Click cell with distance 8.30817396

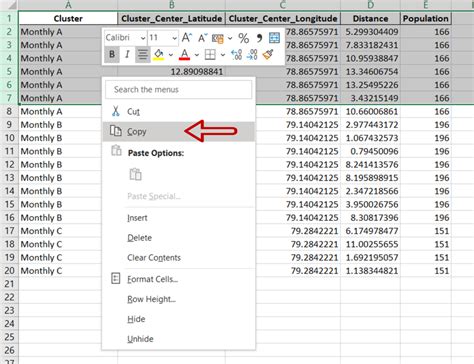[x=370, y=218]
